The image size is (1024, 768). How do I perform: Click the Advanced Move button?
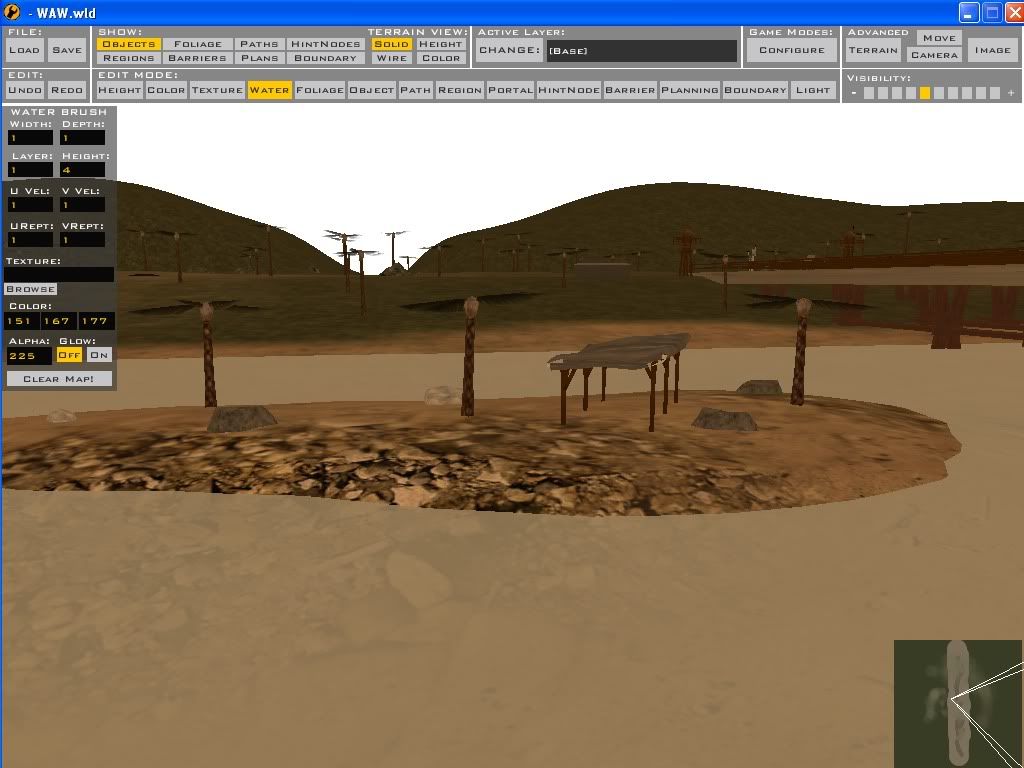[x=939, y=38]
